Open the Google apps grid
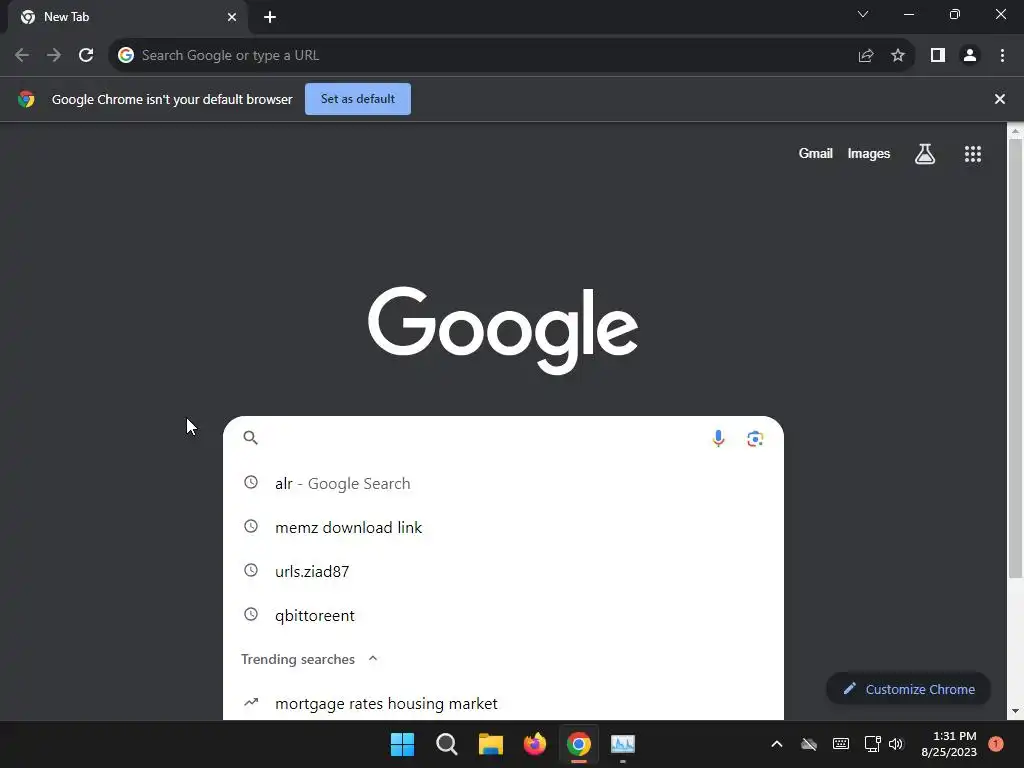Image resolution: width=1024 pixels, height=768 pixels. coord(972,153)
